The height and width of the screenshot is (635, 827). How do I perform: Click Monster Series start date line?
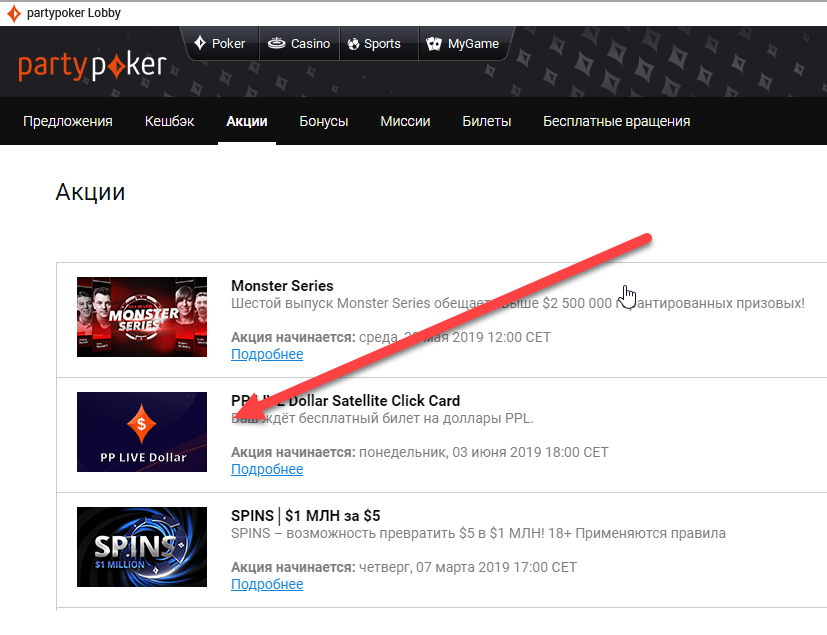(391, 338)
